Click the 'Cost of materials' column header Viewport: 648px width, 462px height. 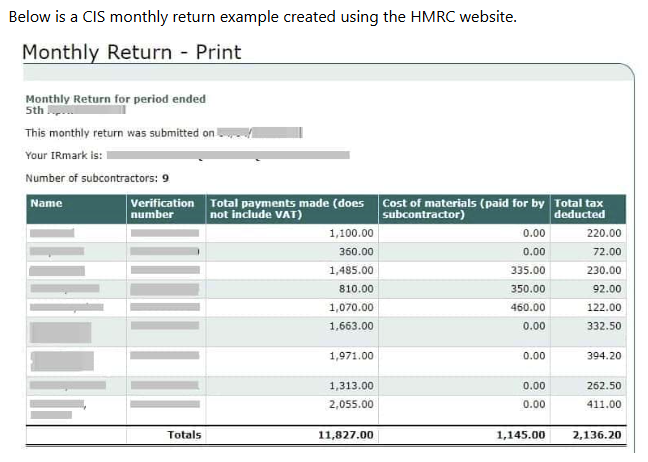point(463,208)
